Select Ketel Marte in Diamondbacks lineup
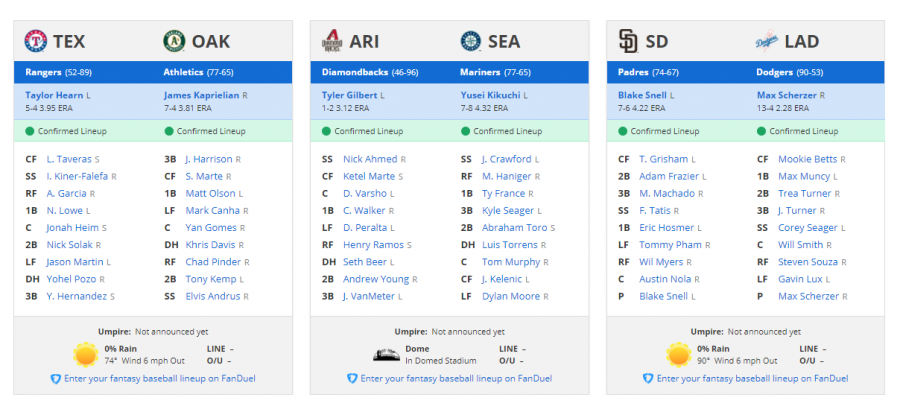The width and height of the screenshot is (900, 415). [369, 176]
